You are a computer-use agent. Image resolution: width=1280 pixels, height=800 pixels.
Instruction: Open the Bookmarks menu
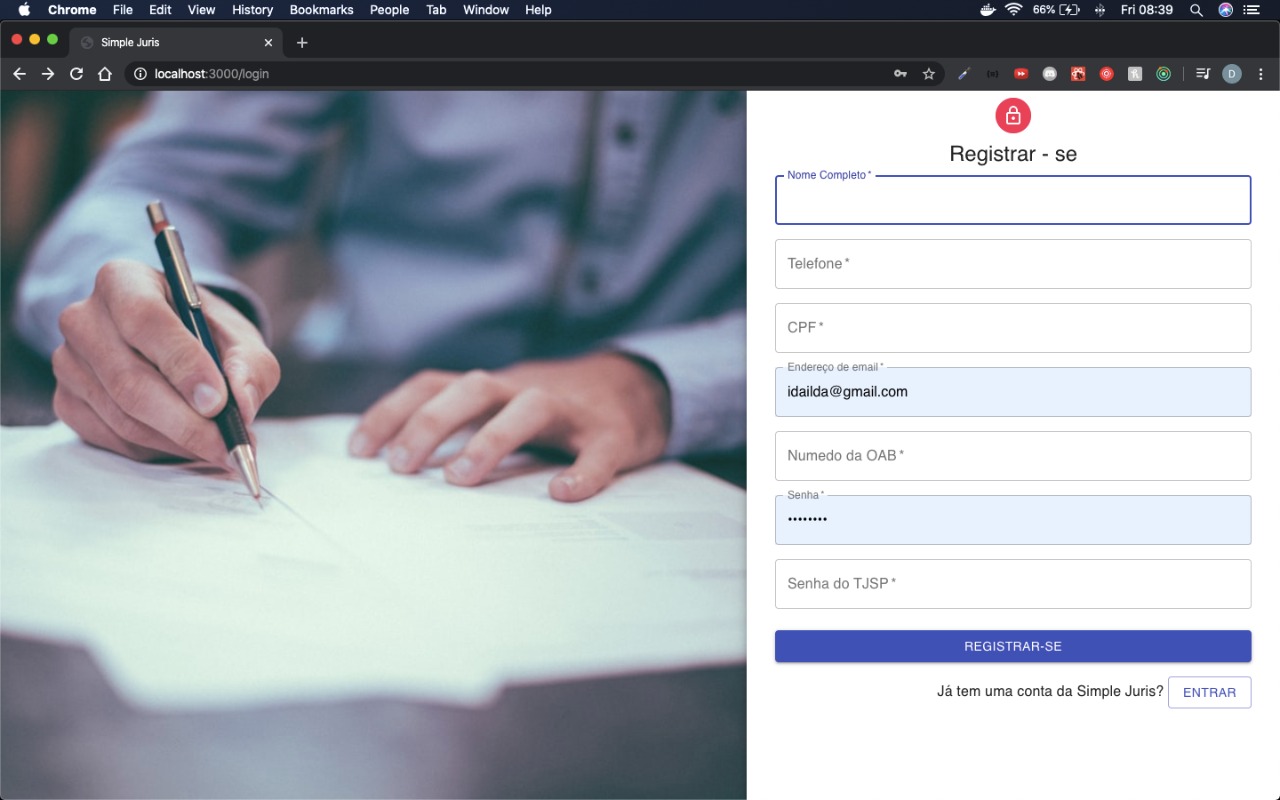tap(321, 10)
